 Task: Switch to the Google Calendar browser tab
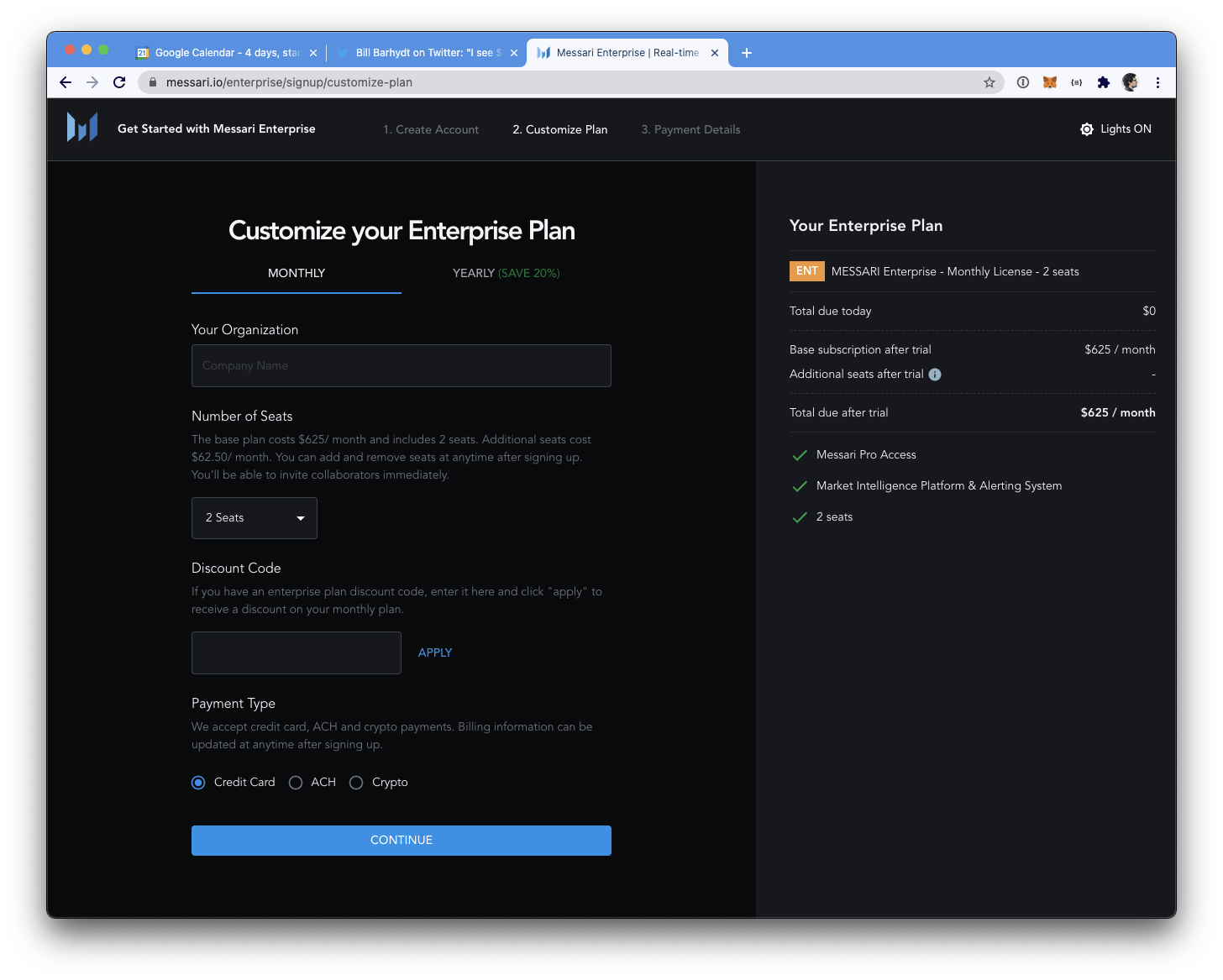[223, 53]
